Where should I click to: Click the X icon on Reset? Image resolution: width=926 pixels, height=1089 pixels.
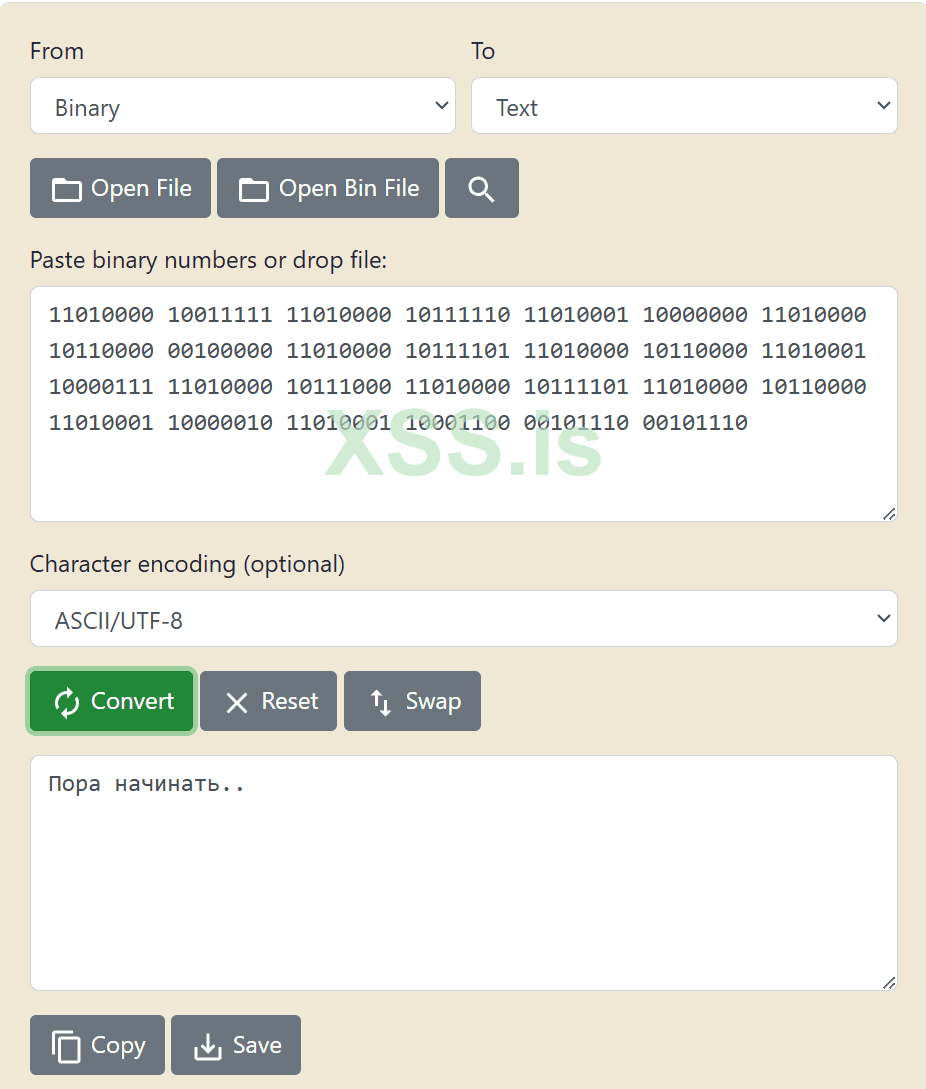pyautogui.click(x=237, y=702)
